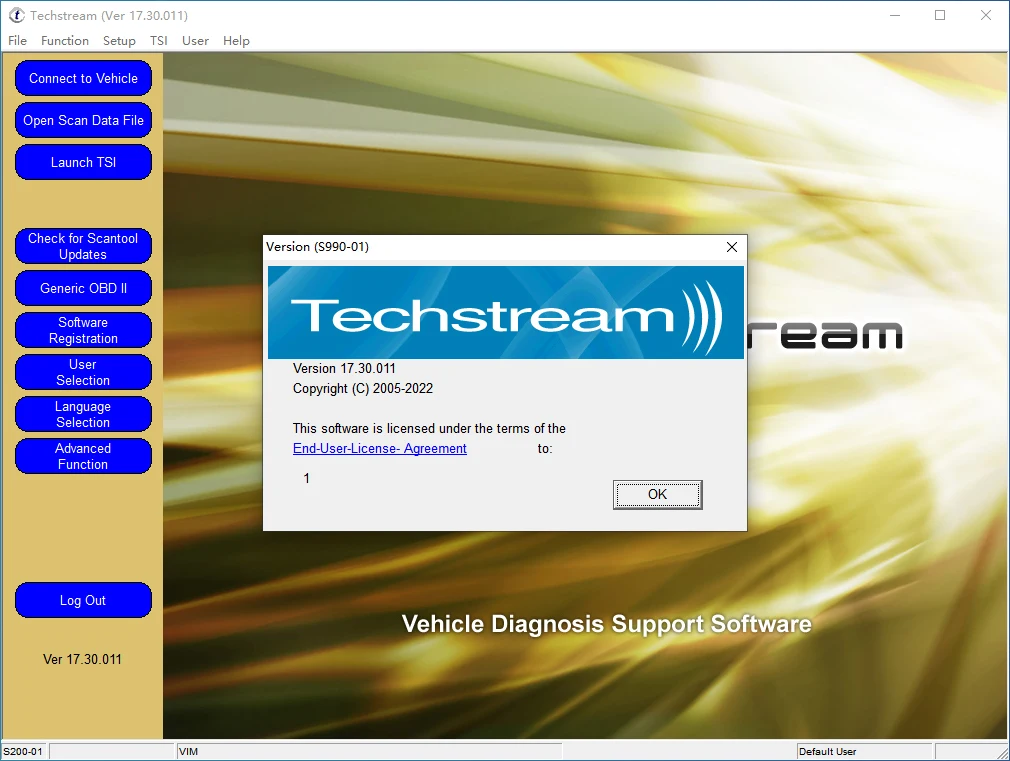Open the Function menu
Viewport: 1010px width, 761px height.
[65, 41]
